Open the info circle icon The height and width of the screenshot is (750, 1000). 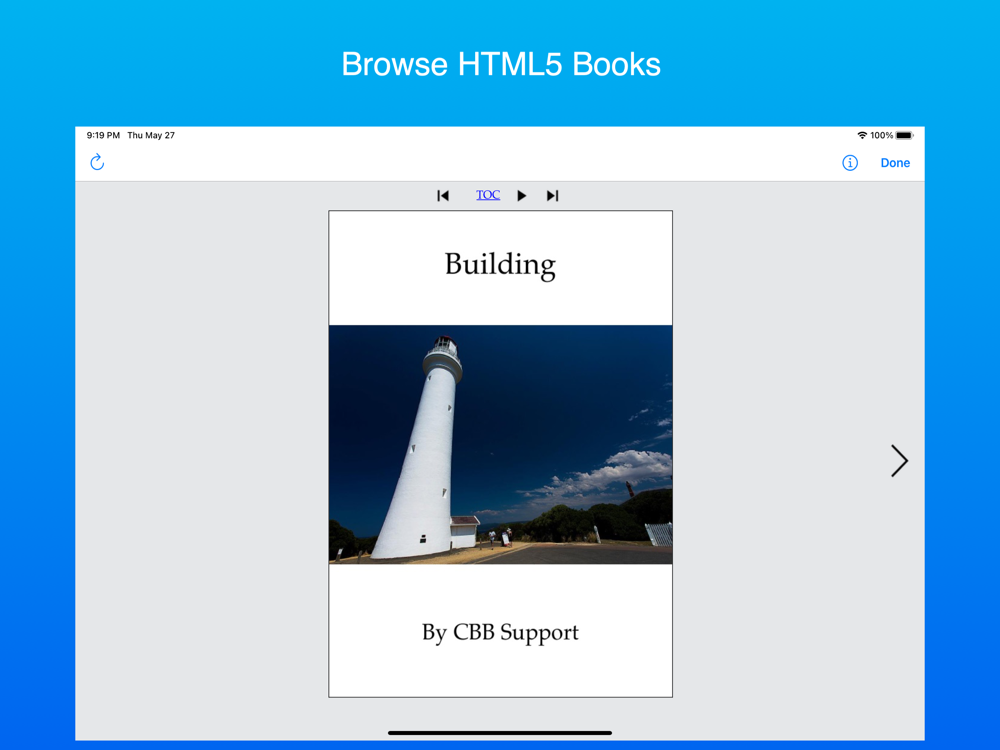849,163
